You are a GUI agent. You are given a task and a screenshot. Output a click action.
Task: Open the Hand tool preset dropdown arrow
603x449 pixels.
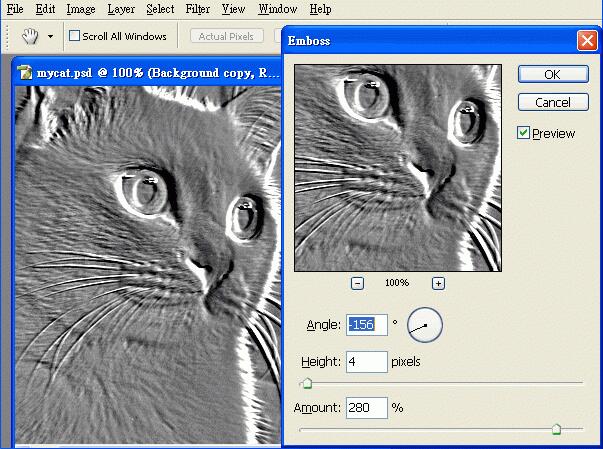(50, 36)
